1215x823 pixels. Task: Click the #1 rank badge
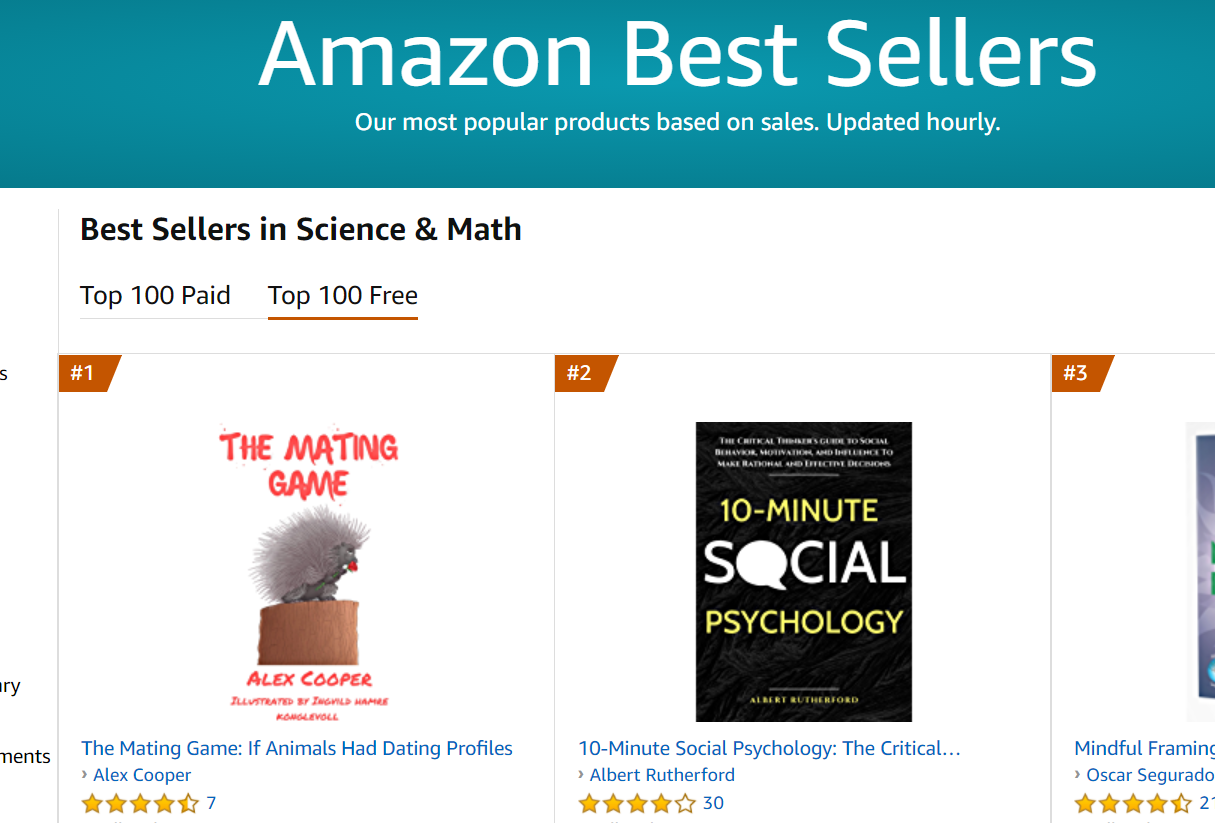click(84, 372)
